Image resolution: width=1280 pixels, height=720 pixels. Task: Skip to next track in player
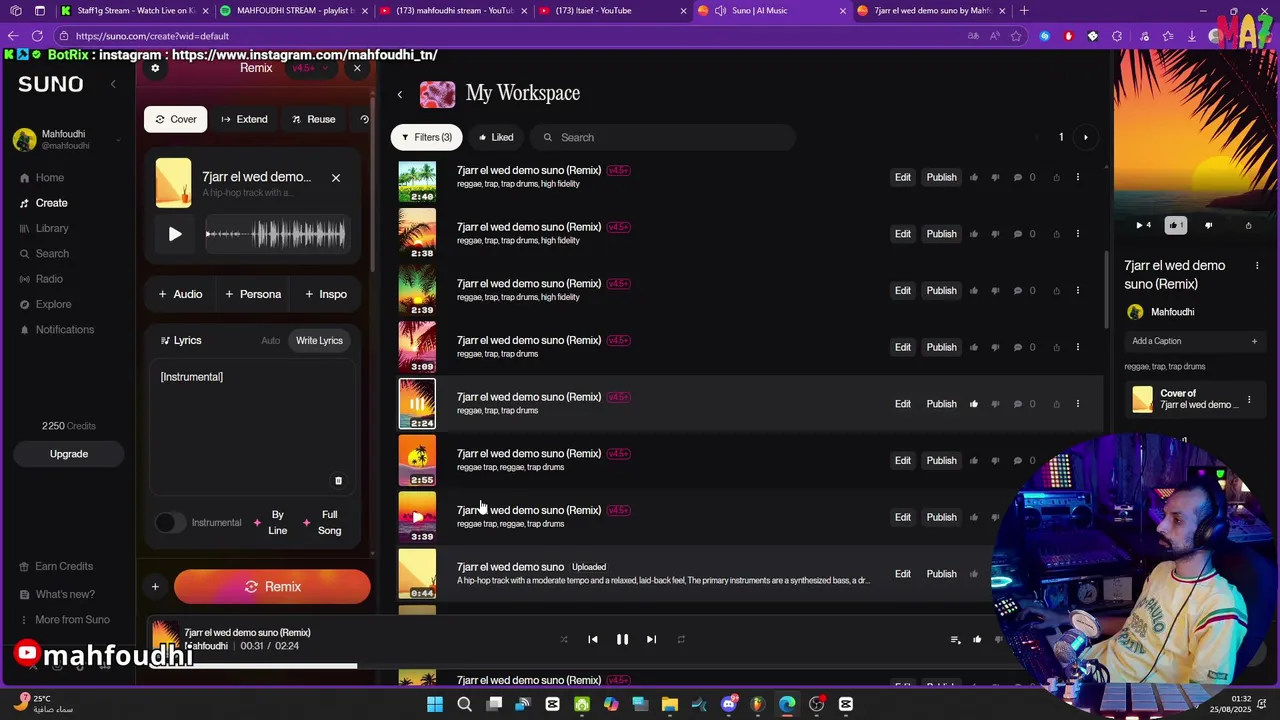pos(651,640)
